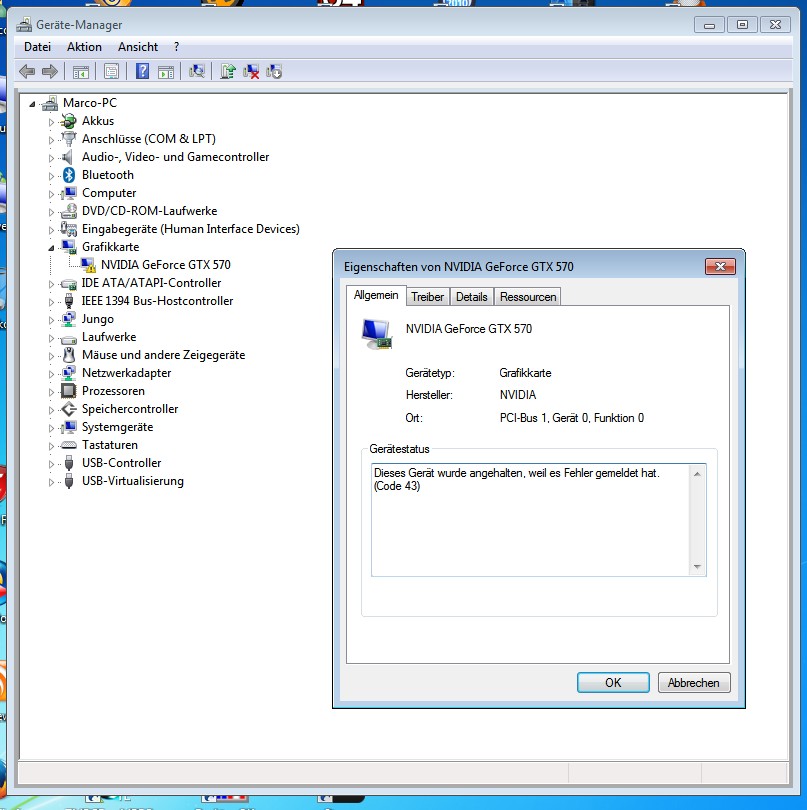Viewport: 807px width, 810px height.
Task: Maximize the Geräte-Manager window
Action: pos(742,24)
